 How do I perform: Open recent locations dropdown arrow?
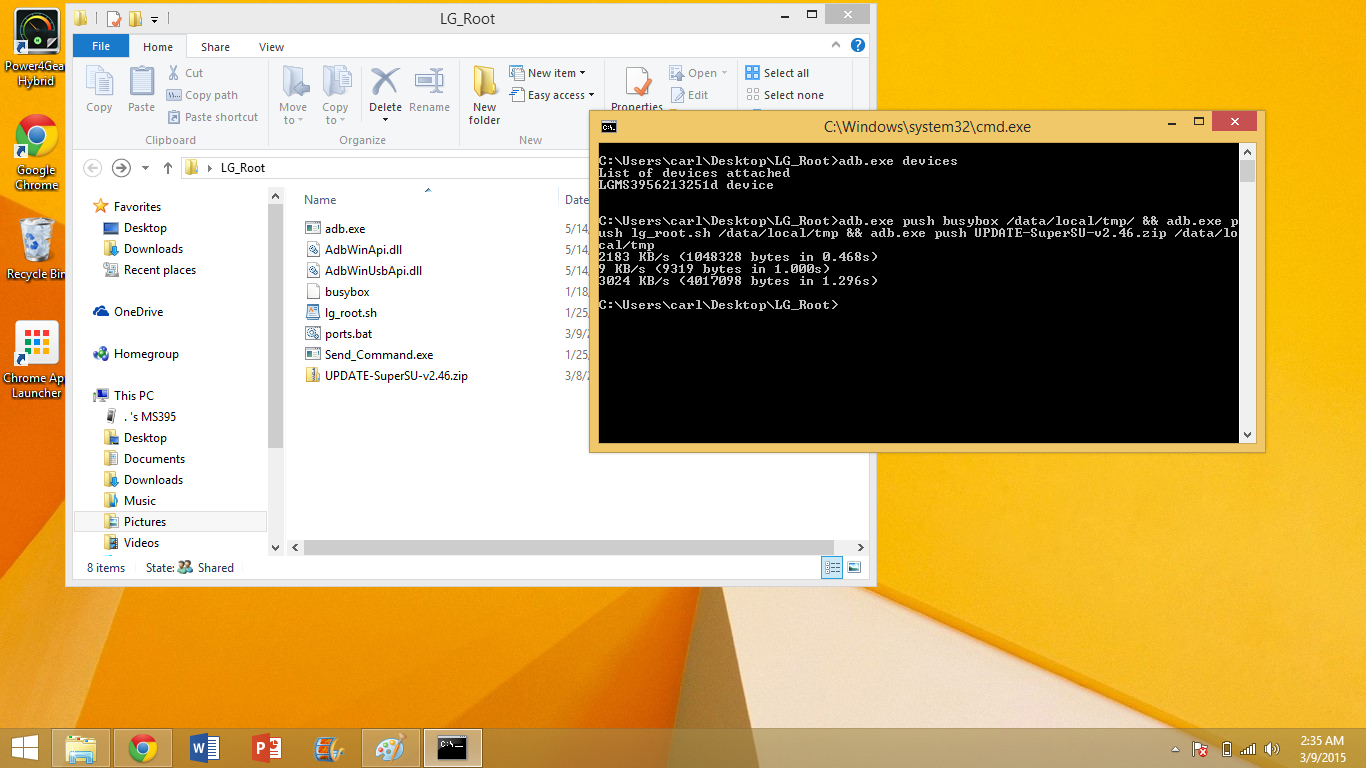pos(146,168)
